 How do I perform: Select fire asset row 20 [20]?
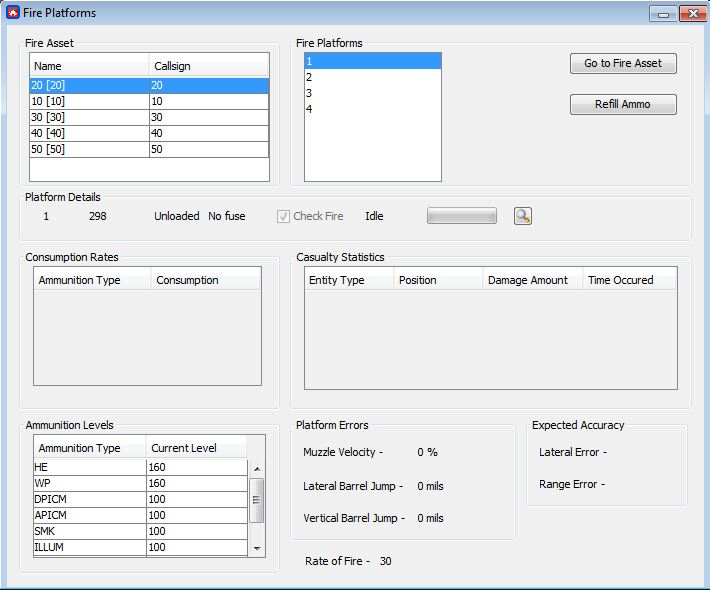coord(149,86)
